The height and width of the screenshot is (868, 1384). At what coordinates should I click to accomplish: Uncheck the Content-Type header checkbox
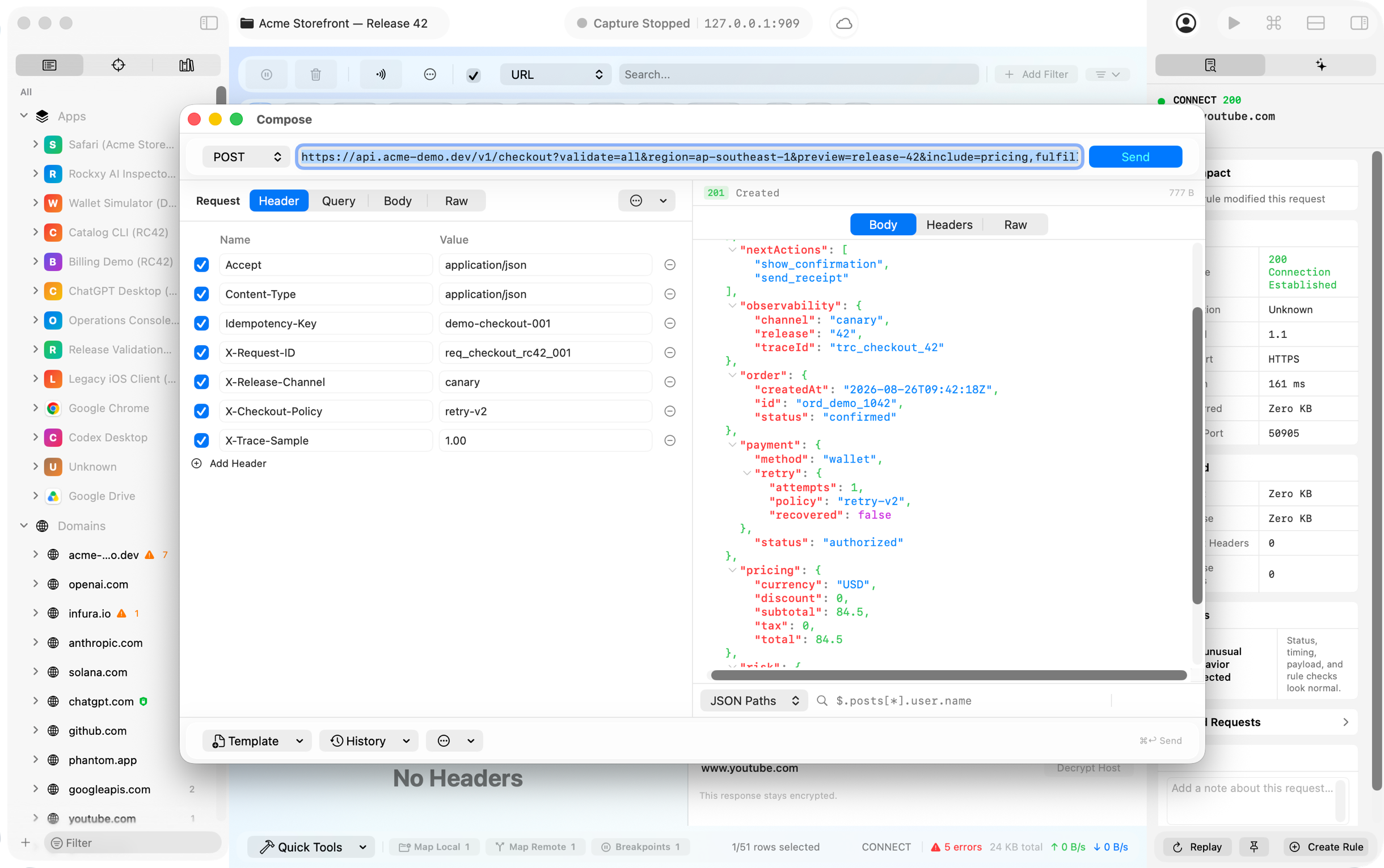201,294
